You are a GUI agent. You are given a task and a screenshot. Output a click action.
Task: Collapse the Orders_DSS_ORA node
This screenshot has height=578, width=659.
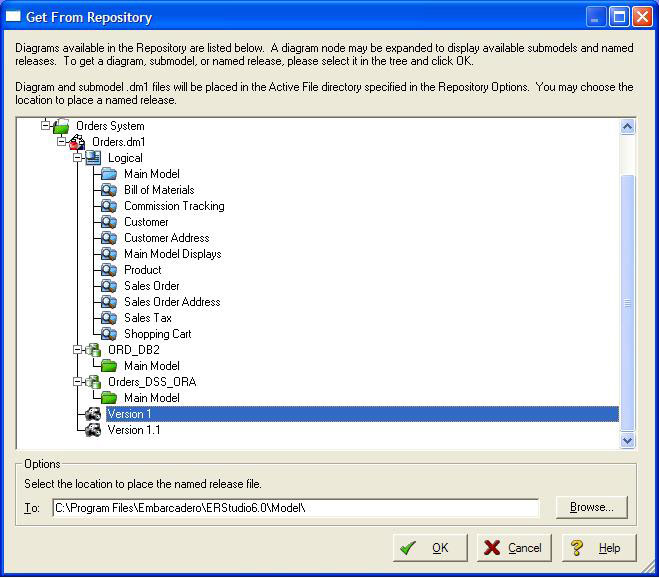77,382
